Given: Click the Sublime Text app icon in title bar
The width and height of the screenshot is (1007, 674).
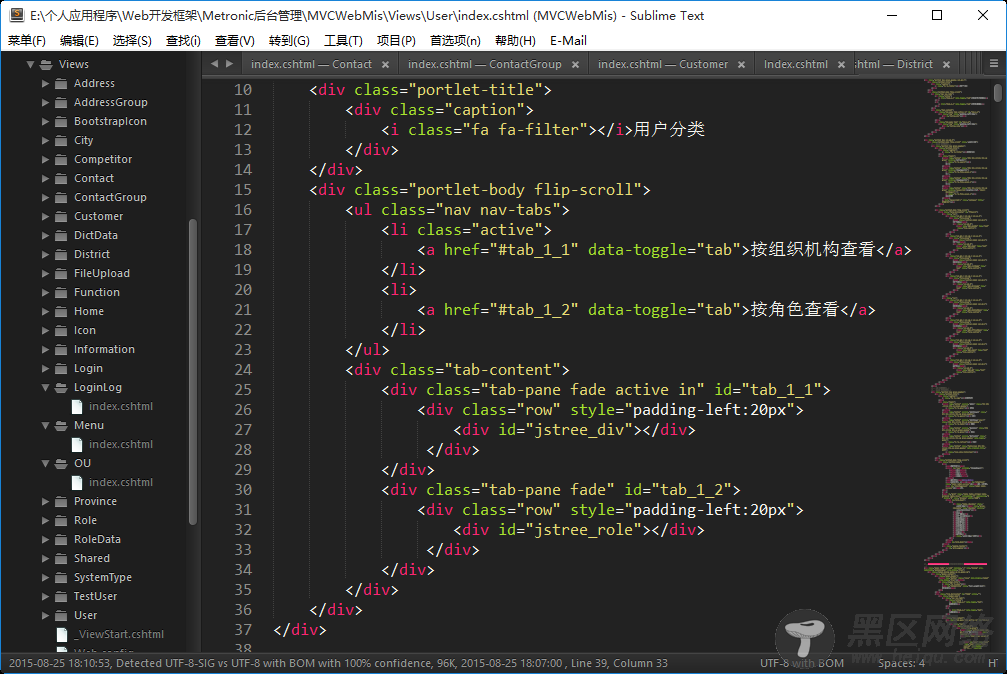Looking at the screenshot, I should pos(17,15).
